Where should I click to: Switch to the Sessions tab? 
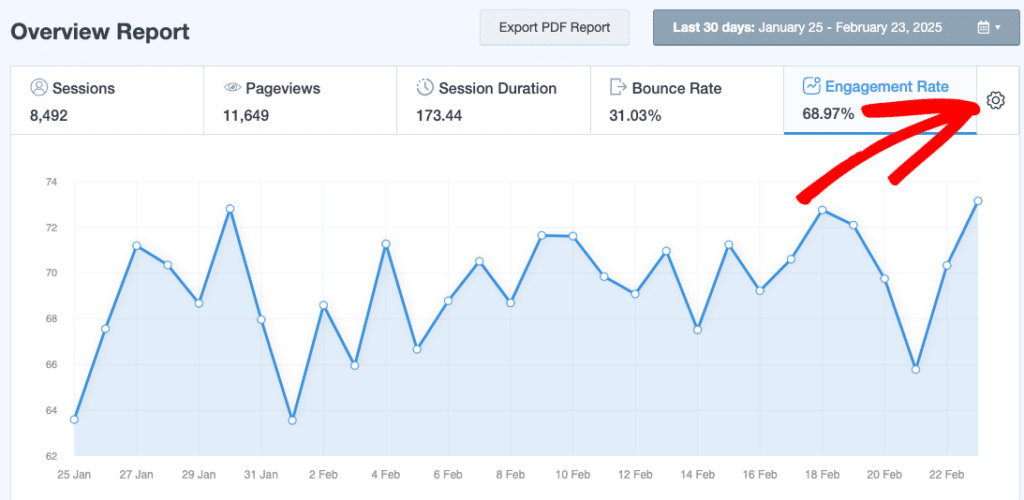(107, 101)
